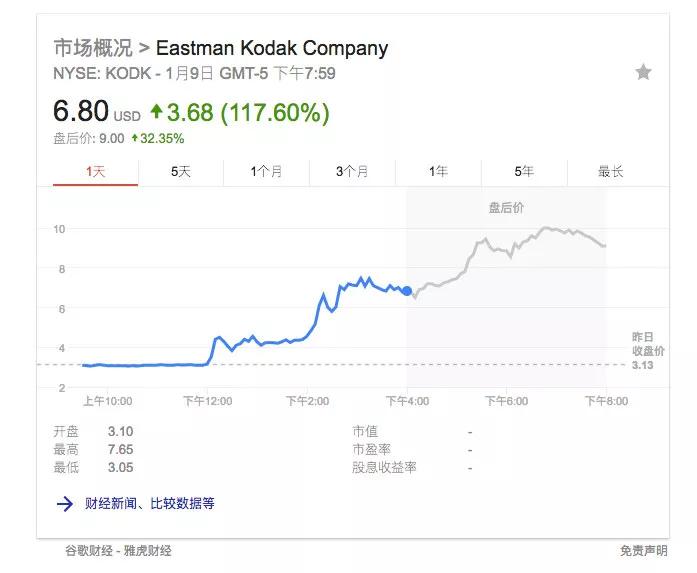Screen dimensions: 697x573
Task: Click the blue dot marker on the price chart
Action: [406, 291]
